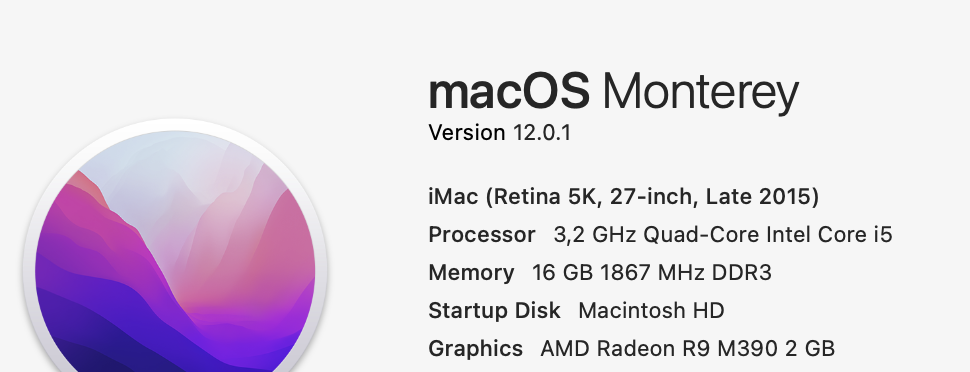Select the iMac Retina 5K model line
Viewport: 970px width, 372px height.
click(624, 197)
